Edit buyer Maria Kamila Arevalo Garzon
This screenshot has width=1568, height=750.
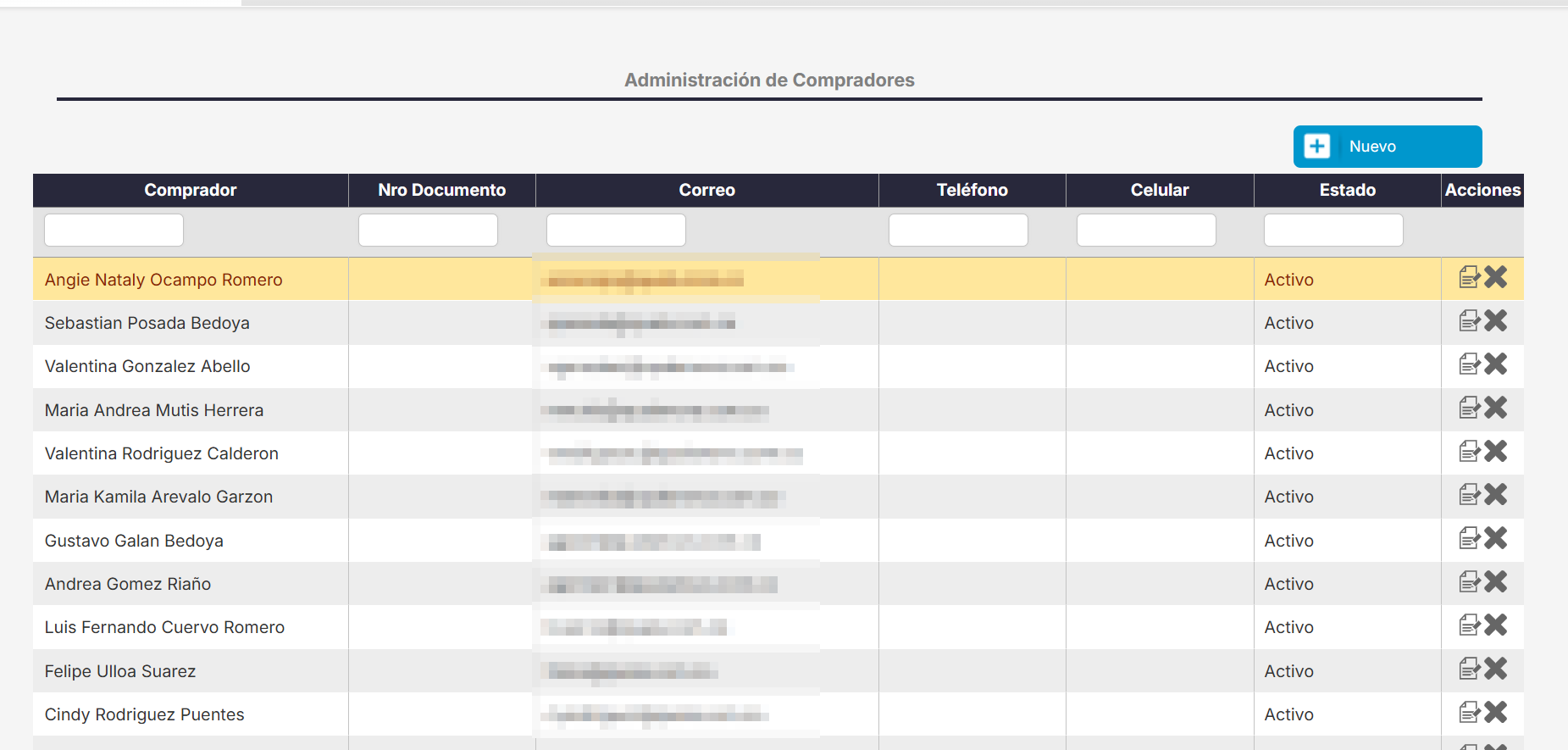click(1470, 494)
